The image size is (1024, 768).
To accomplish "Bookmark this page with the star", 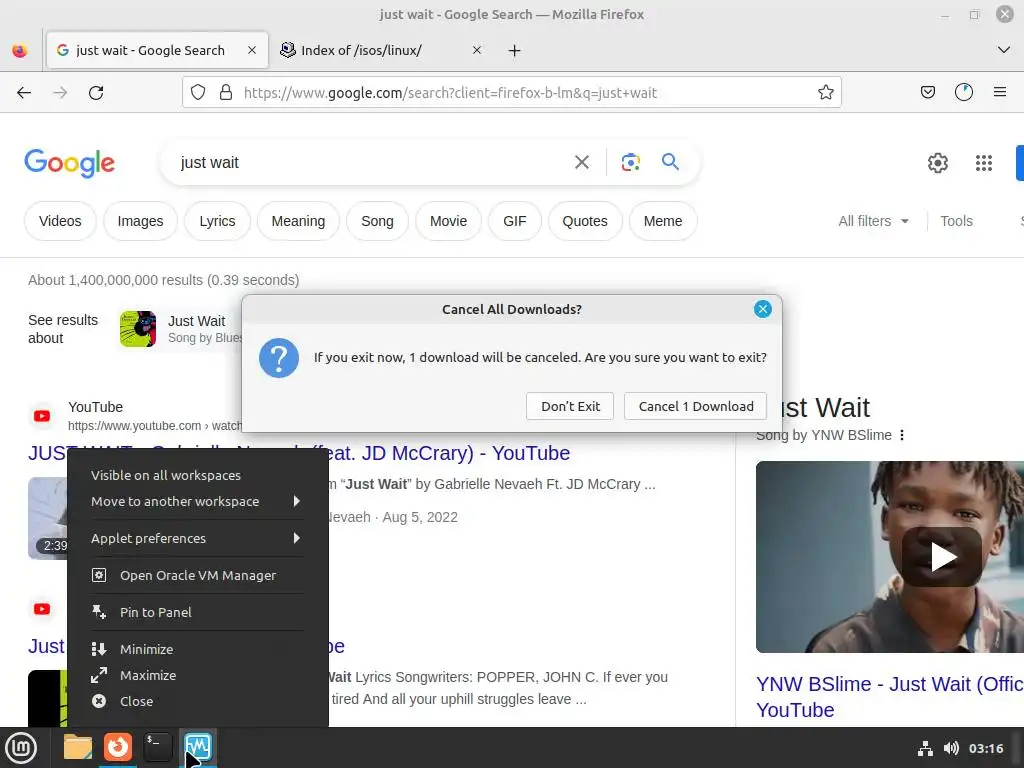I will (825, 93).
